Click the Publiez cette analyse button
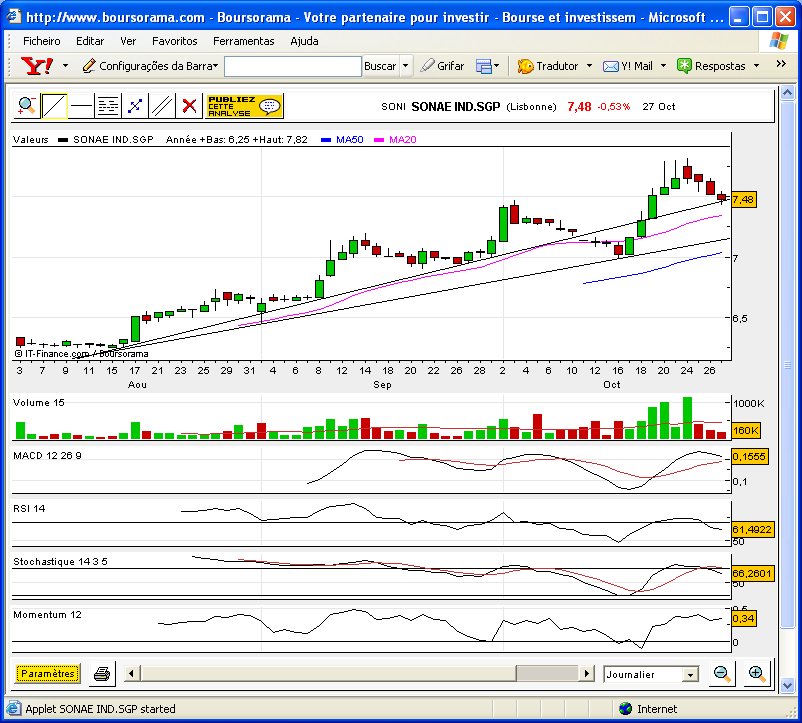 tap(244, 106)
